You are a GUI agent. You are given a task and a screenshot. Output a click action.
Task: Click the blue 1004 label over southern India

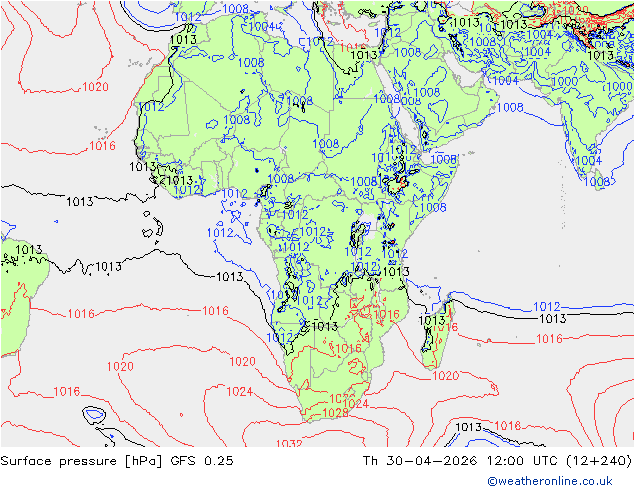point(589,161)
